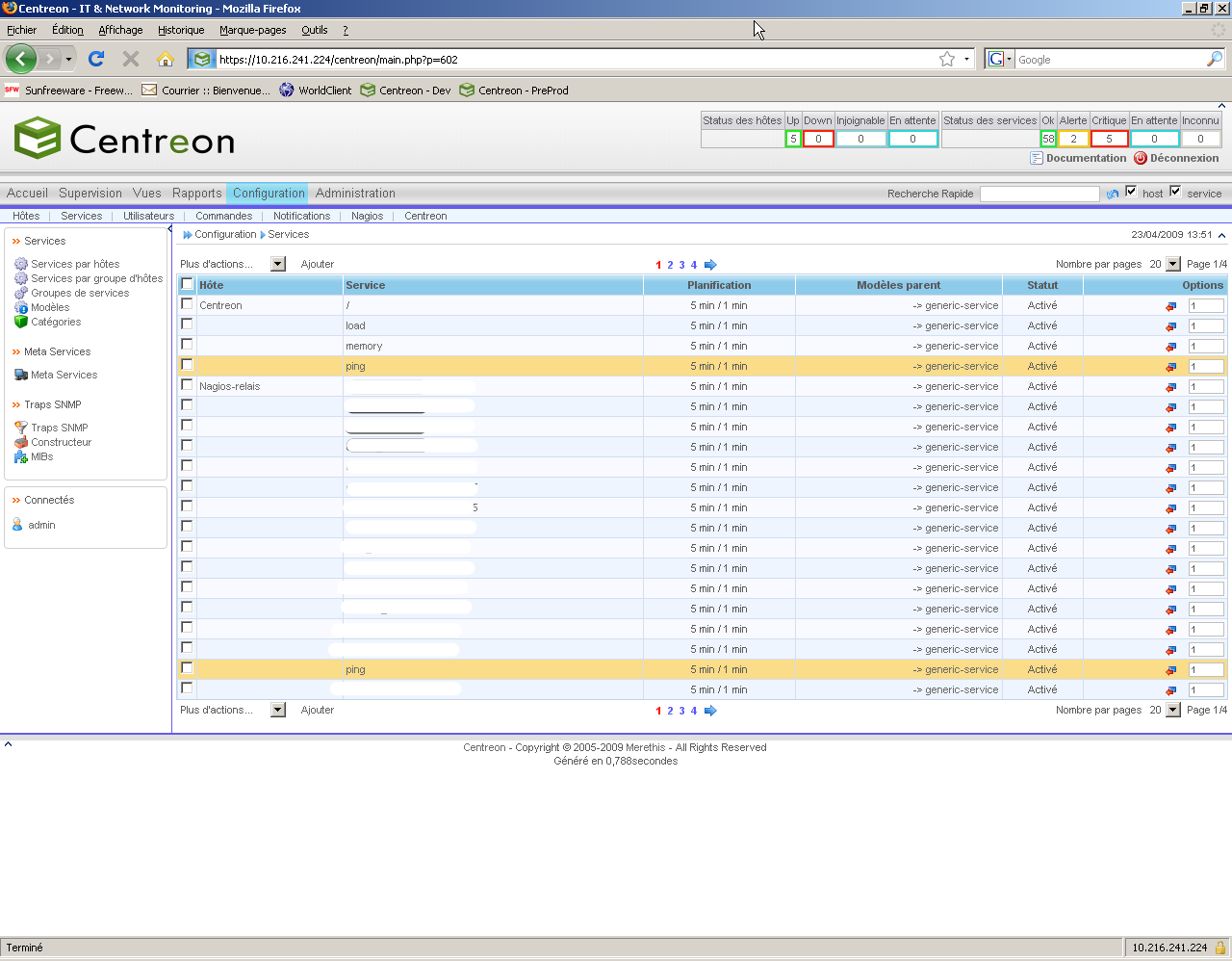Go to the browser home page icon

coord(166,59)
